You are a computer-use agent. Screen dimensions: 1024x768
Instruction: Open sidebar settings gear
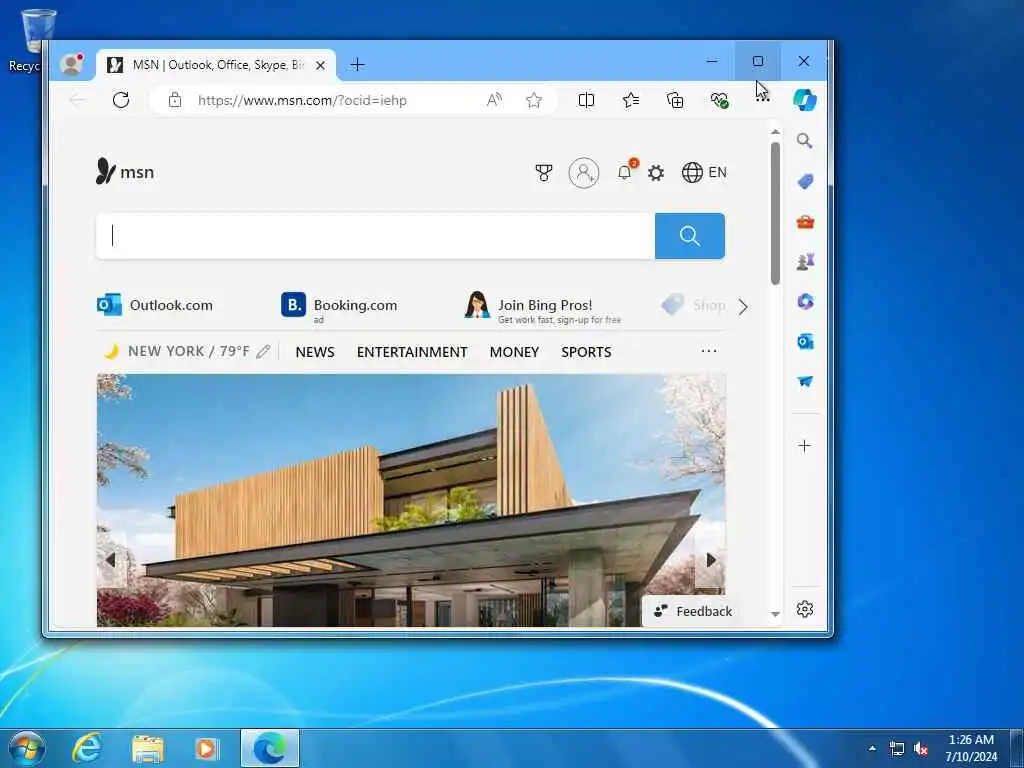coord(805,609)
